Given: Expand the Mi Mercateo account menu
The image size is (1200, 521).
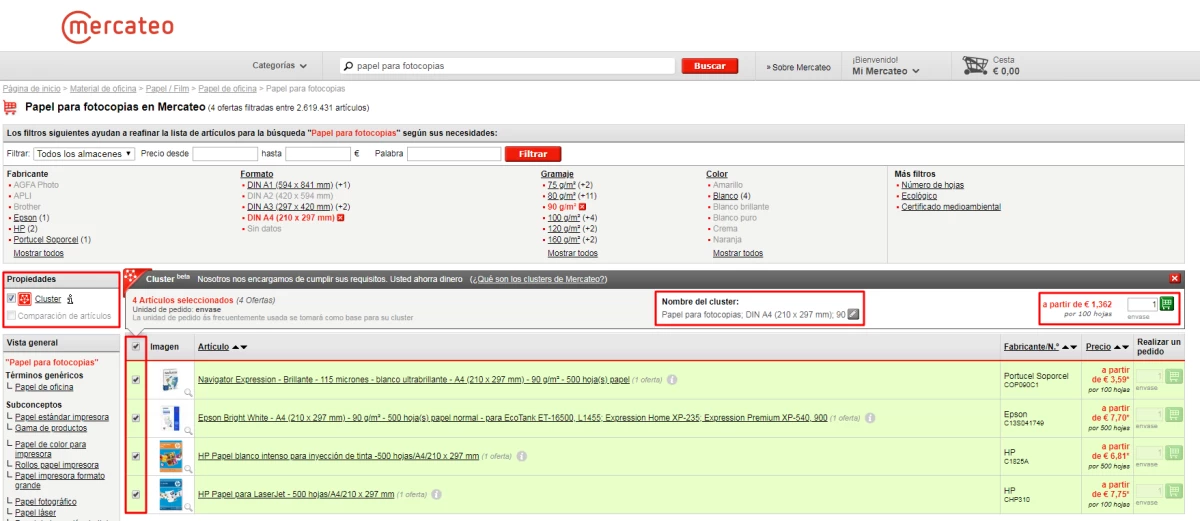Looking at the screenshot, I should pos(885,71).
